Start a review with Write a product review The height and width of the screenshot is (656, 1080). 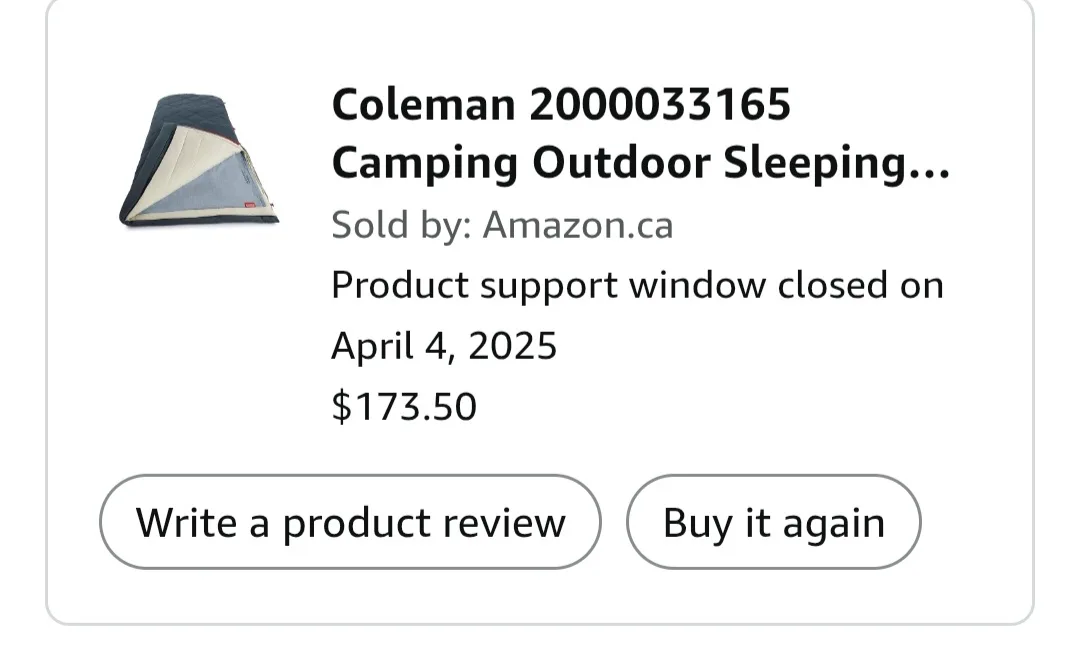(352, 521)
